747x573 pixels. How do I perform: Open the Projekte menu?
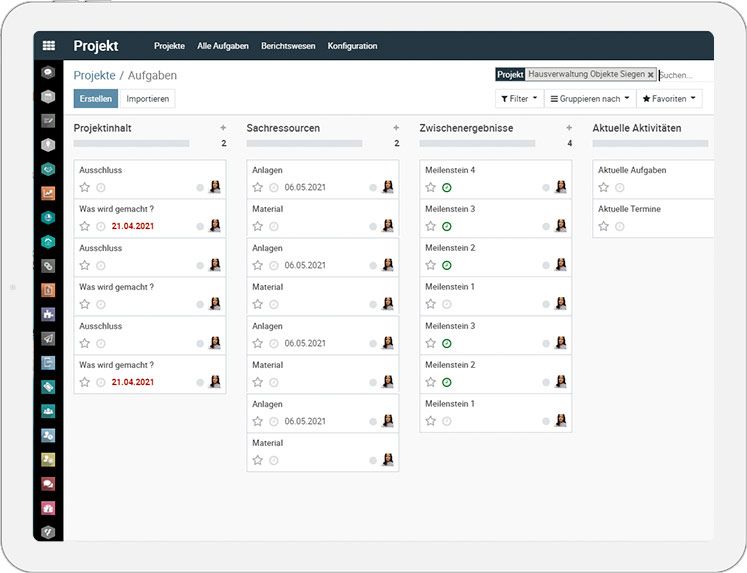169,46
